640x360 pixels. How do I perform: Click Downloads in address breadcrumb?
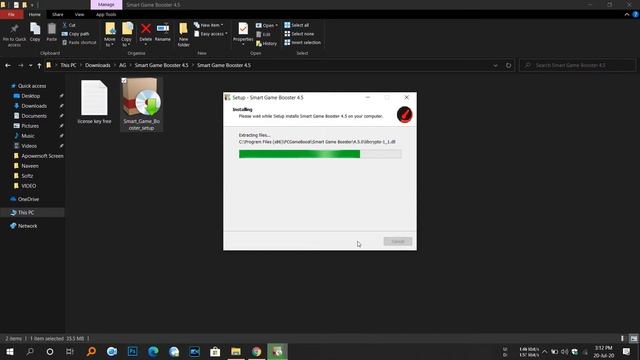98,65
